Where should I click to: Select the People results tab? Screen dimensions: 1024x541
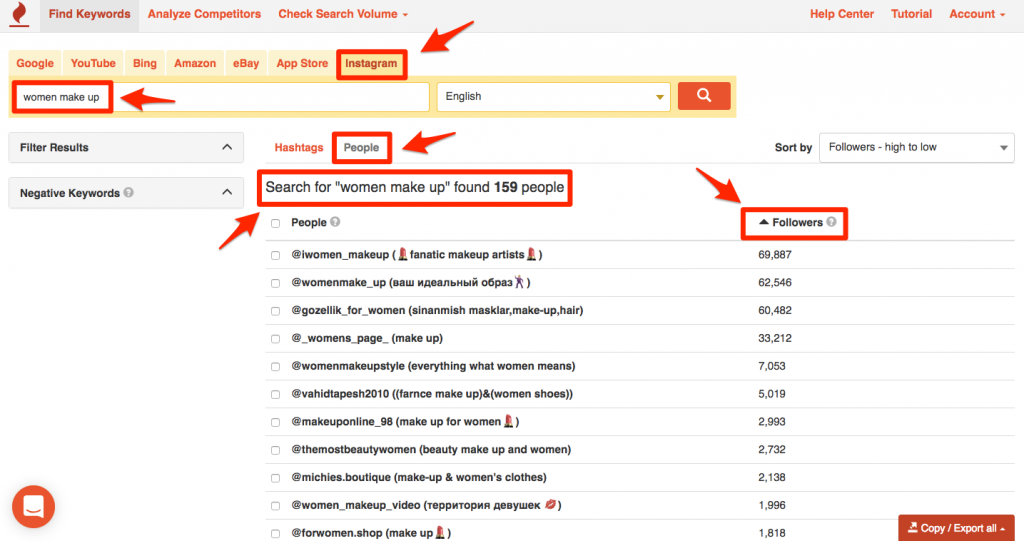coord(361,148)
